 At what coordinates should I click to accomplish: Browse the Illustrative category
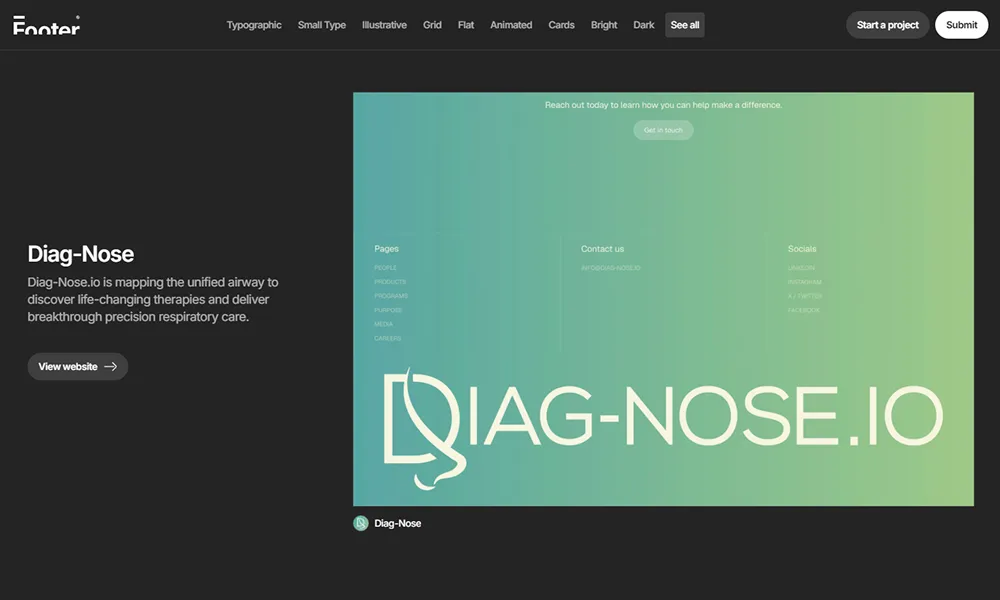point(384,25)
